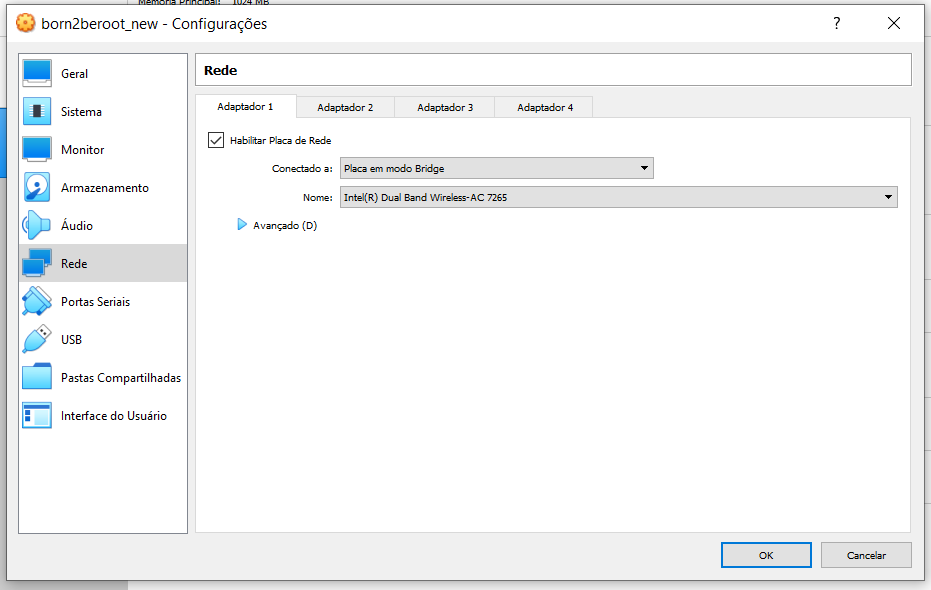Switch to Adaptador 1 tab
This screenshot has height=590, width=931.
[x=245, y=107]
